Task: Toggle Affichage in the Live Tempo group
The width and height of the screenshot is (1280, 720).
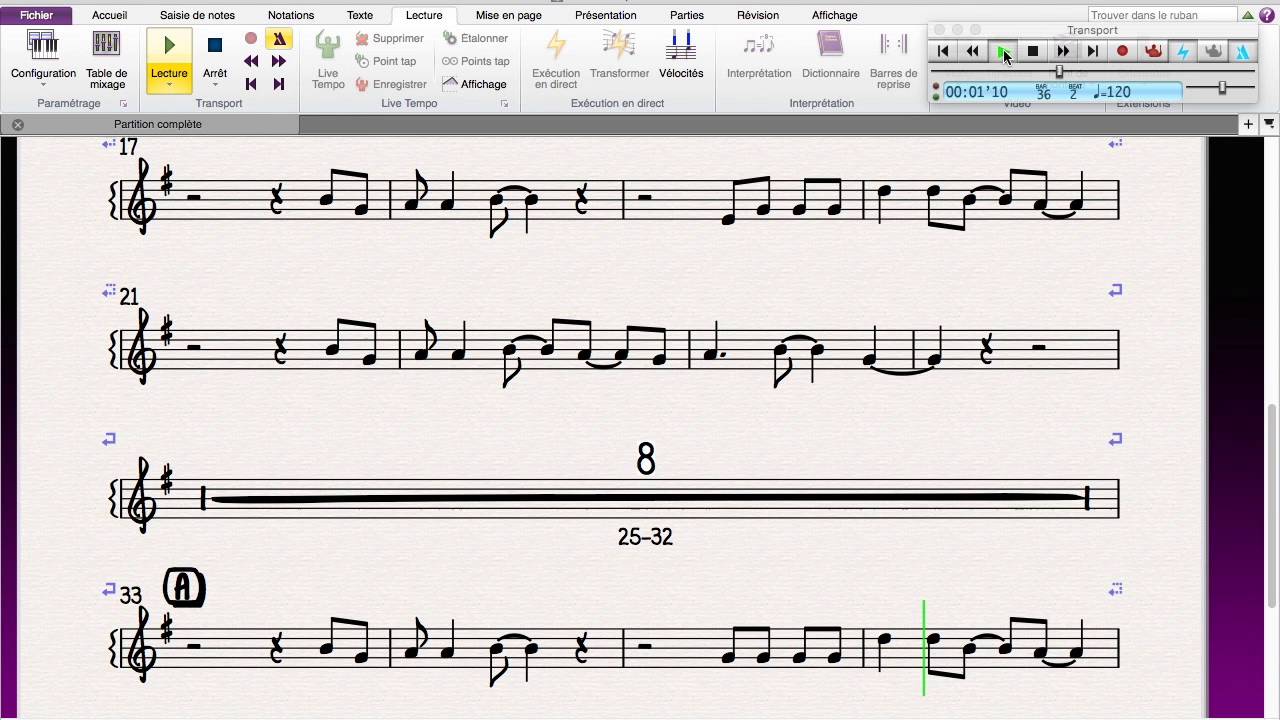Action: tap(474, 84)
